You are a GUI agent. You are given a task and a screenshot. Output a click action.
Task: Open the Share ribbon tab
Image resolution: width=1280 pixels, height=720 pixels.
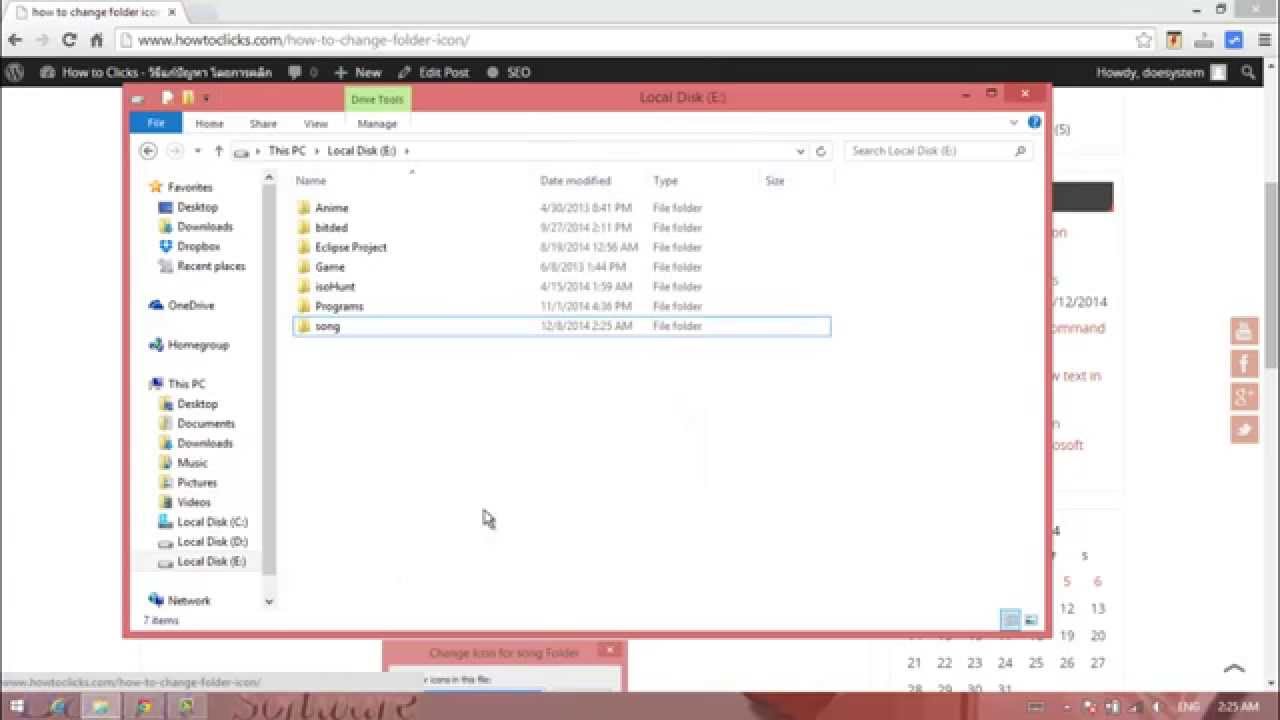pos(263,124)
